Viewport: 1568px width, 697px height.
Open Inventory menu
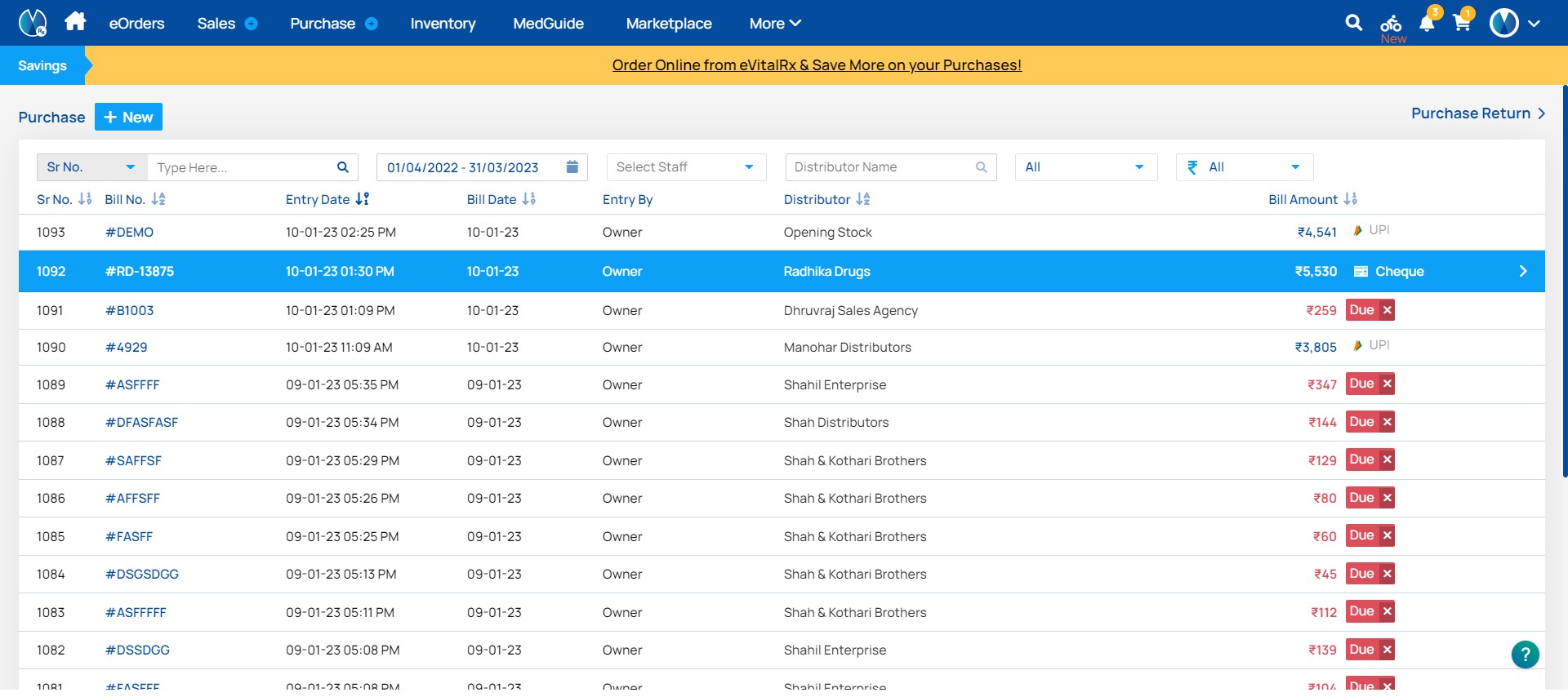click(x=443, y=24)
